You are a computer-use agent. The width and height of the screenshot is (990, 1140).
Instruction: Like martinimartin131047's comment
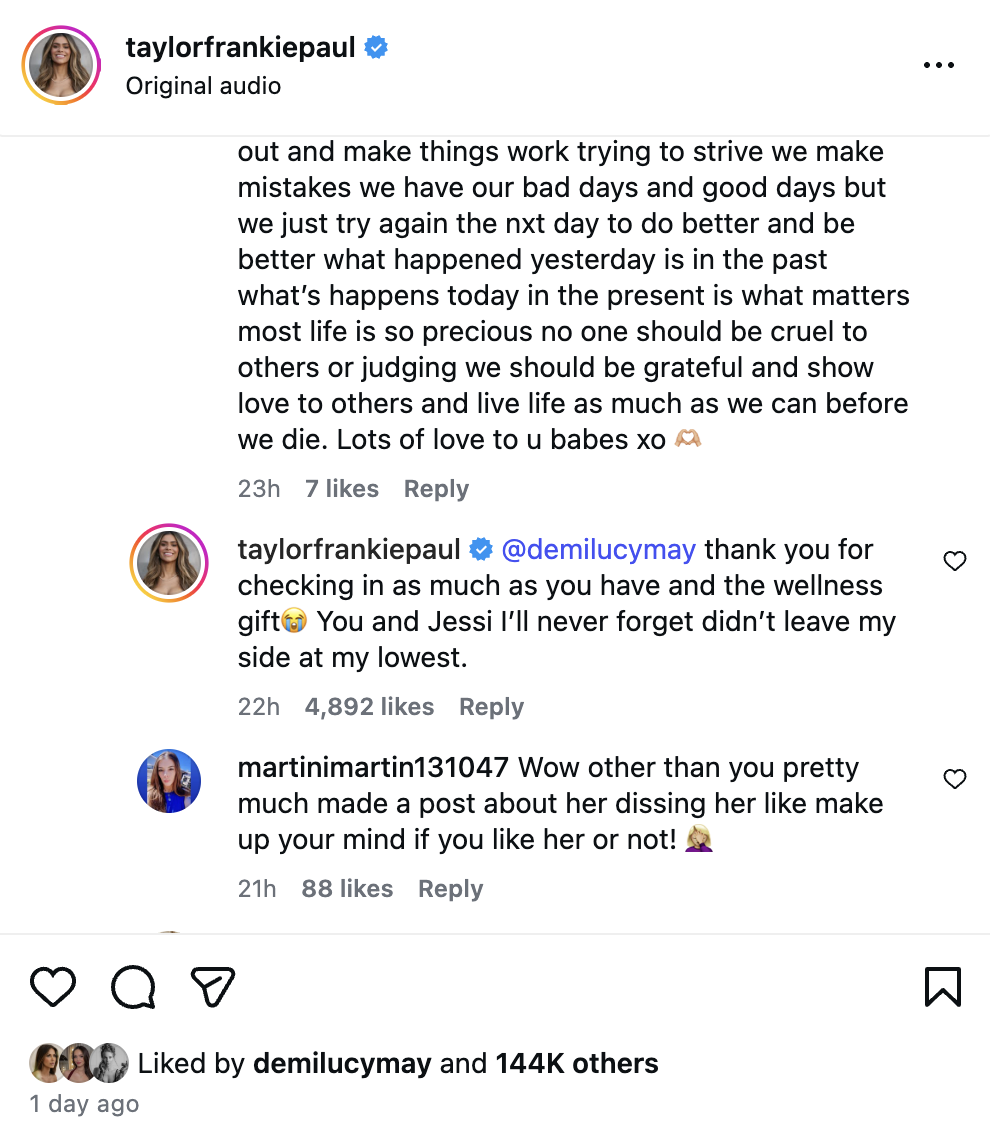[x=955, y=779]
